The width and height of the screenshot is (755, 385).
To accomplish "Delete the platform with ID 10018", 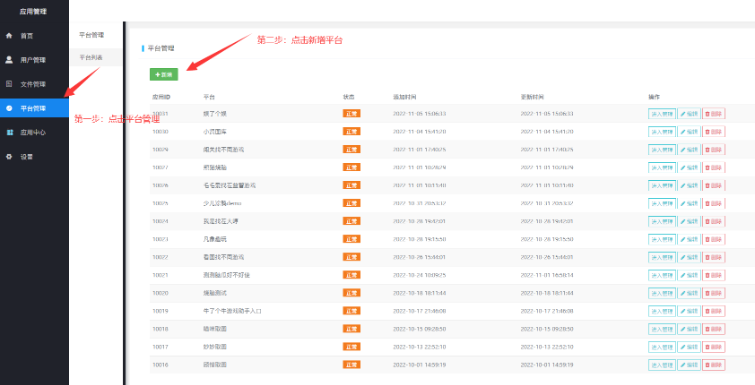I will [714, 329].
